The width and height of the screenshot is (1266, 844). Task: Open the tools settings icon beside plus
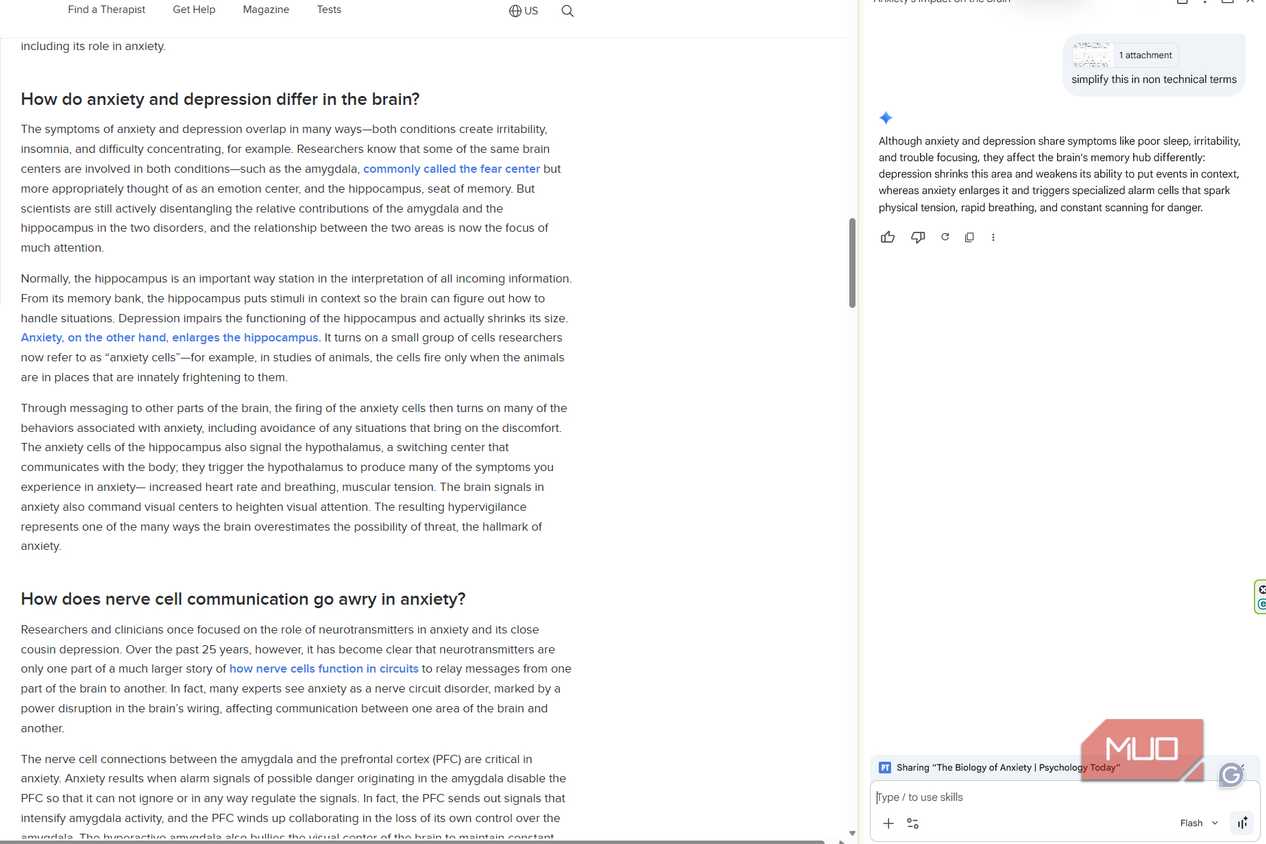click(913, 823)
